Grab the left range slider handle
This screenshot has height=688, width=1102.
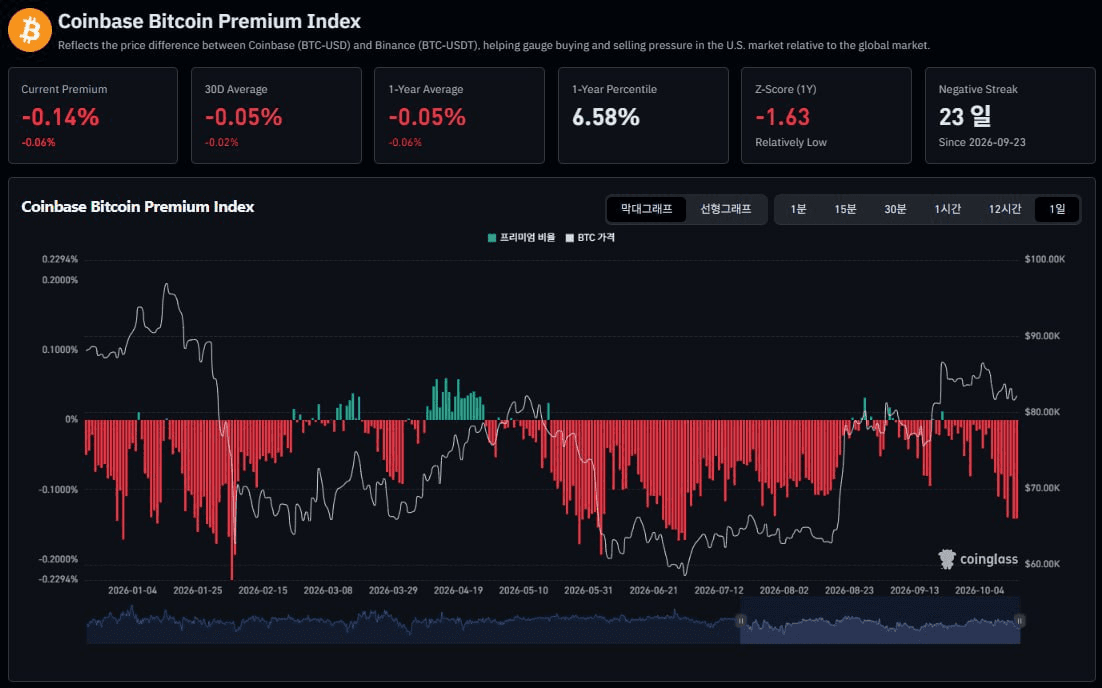click(741, 621)
